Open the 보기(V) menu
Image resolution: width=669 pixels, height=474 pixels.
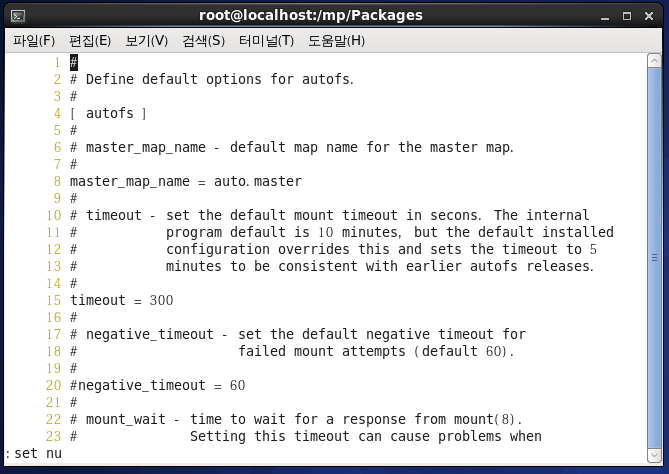coord(146,41)
